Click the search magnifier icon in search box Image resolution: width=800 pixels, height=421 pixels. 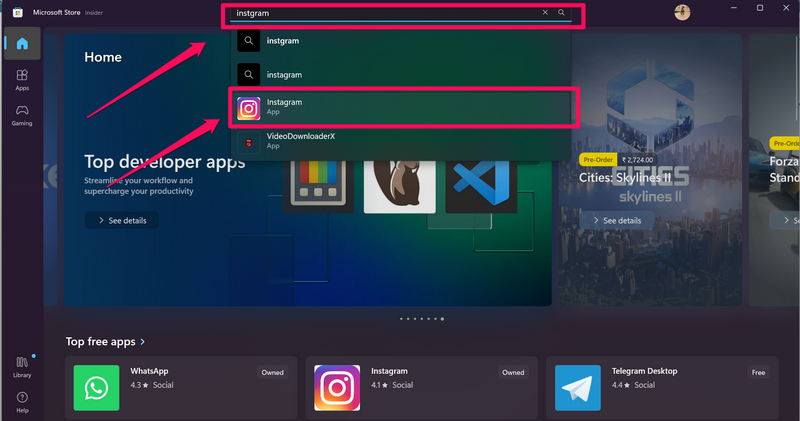point(561,12)
